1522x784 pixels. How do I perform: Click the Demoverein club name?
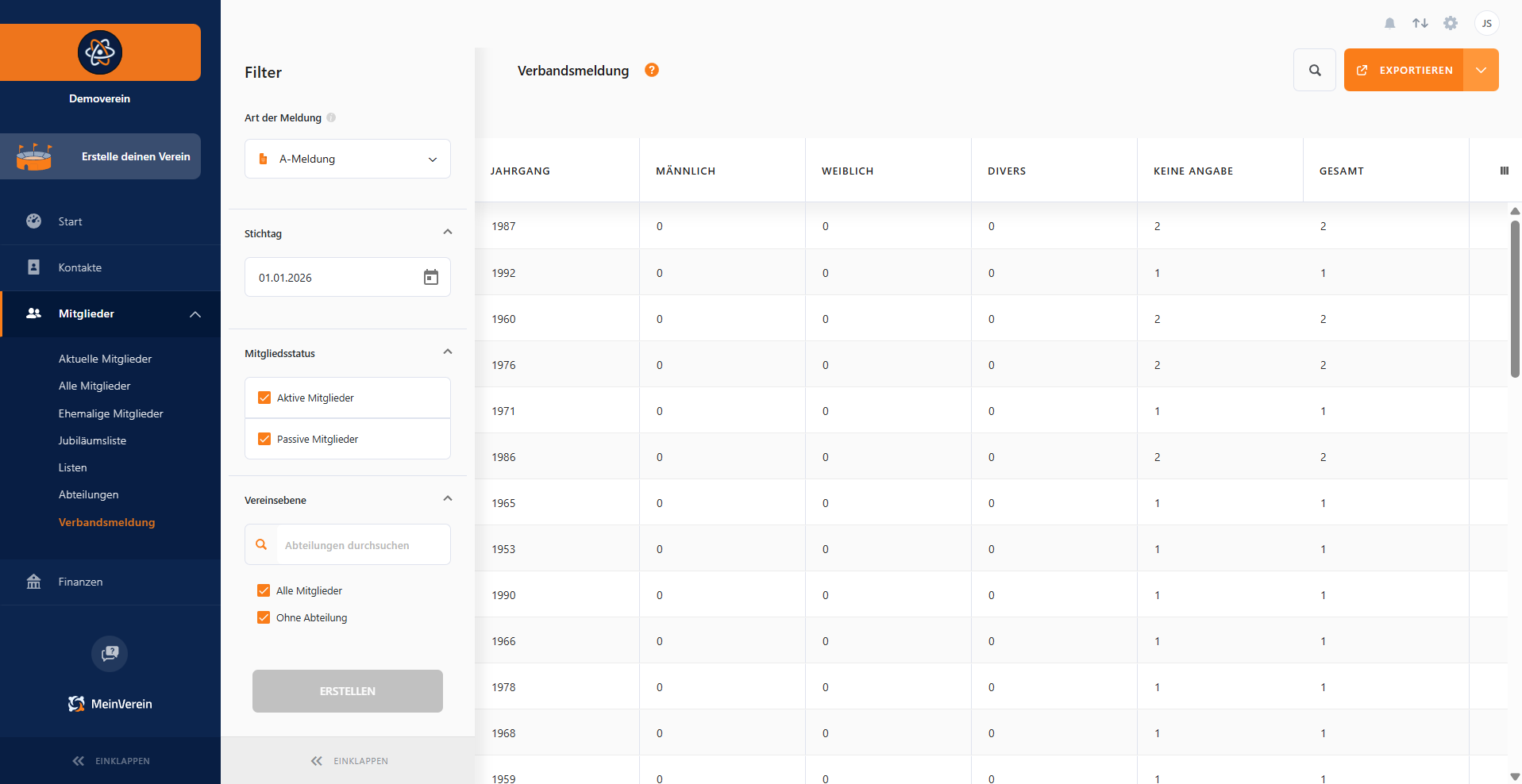pyautogui.click(x=99, y=98)
